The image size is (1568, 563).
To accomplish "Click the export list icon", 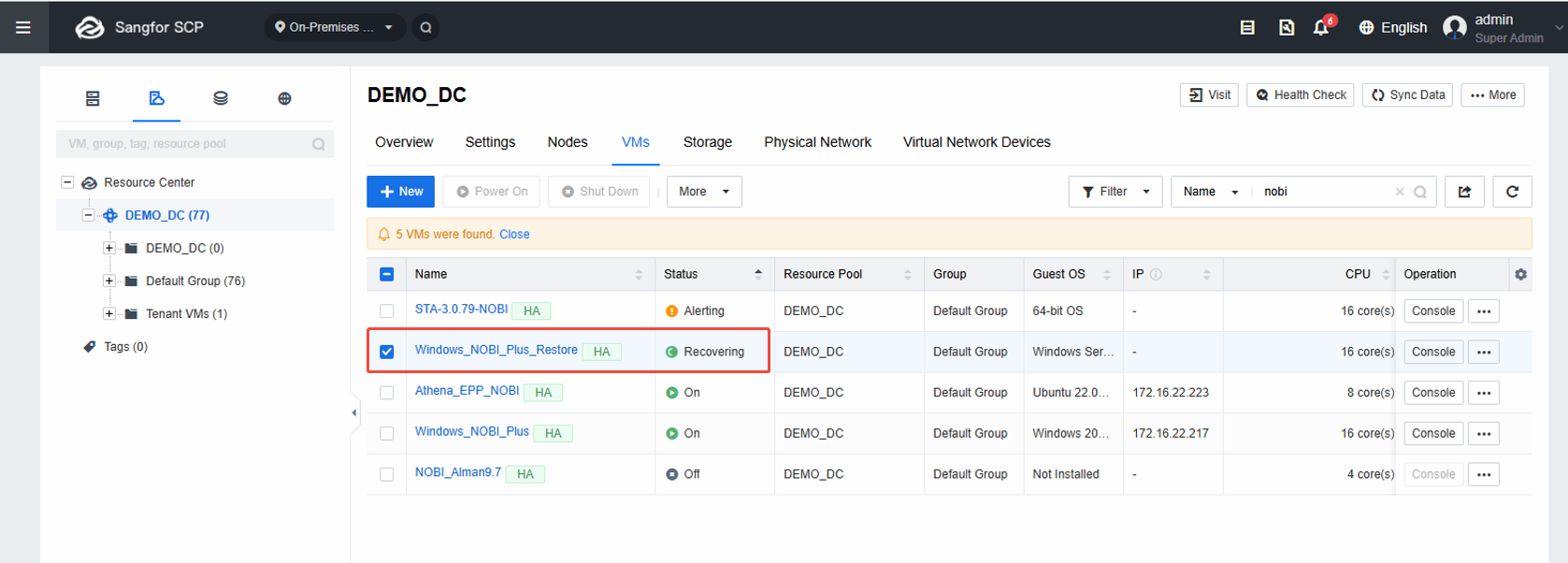I will pos(1464,192).
